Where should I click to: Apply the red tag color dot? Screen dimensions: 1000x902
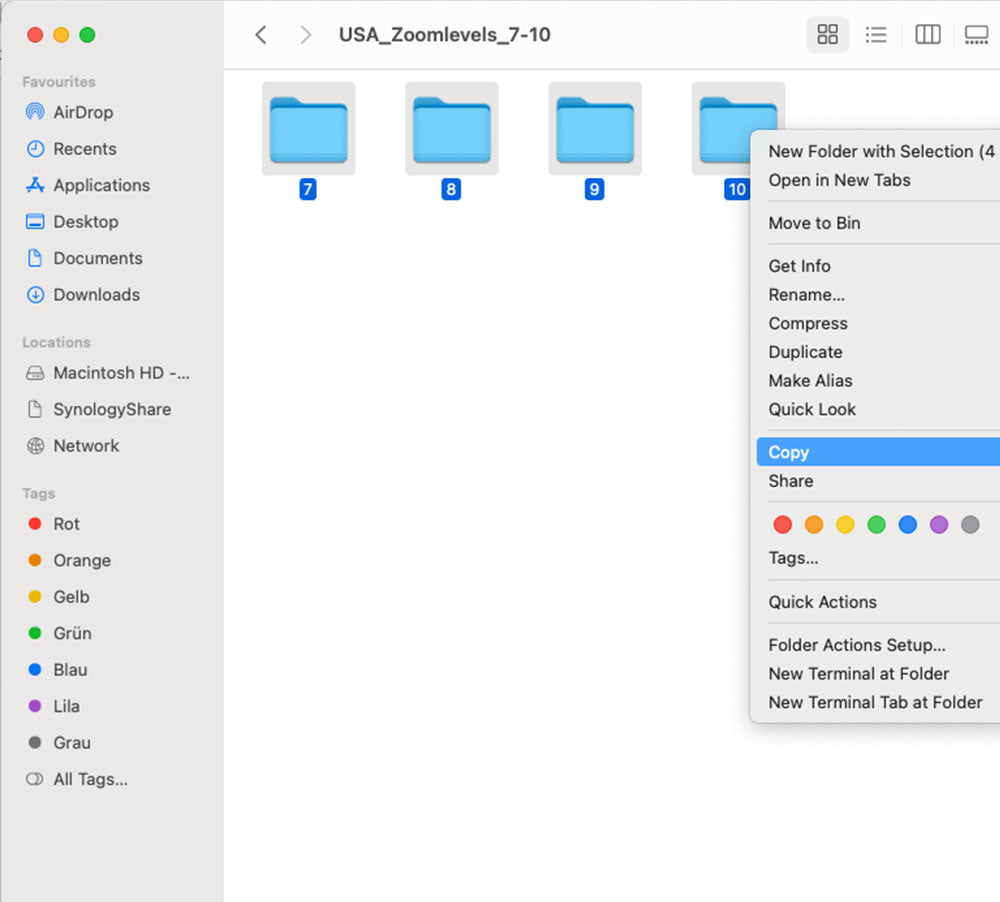tap(783, 525)
